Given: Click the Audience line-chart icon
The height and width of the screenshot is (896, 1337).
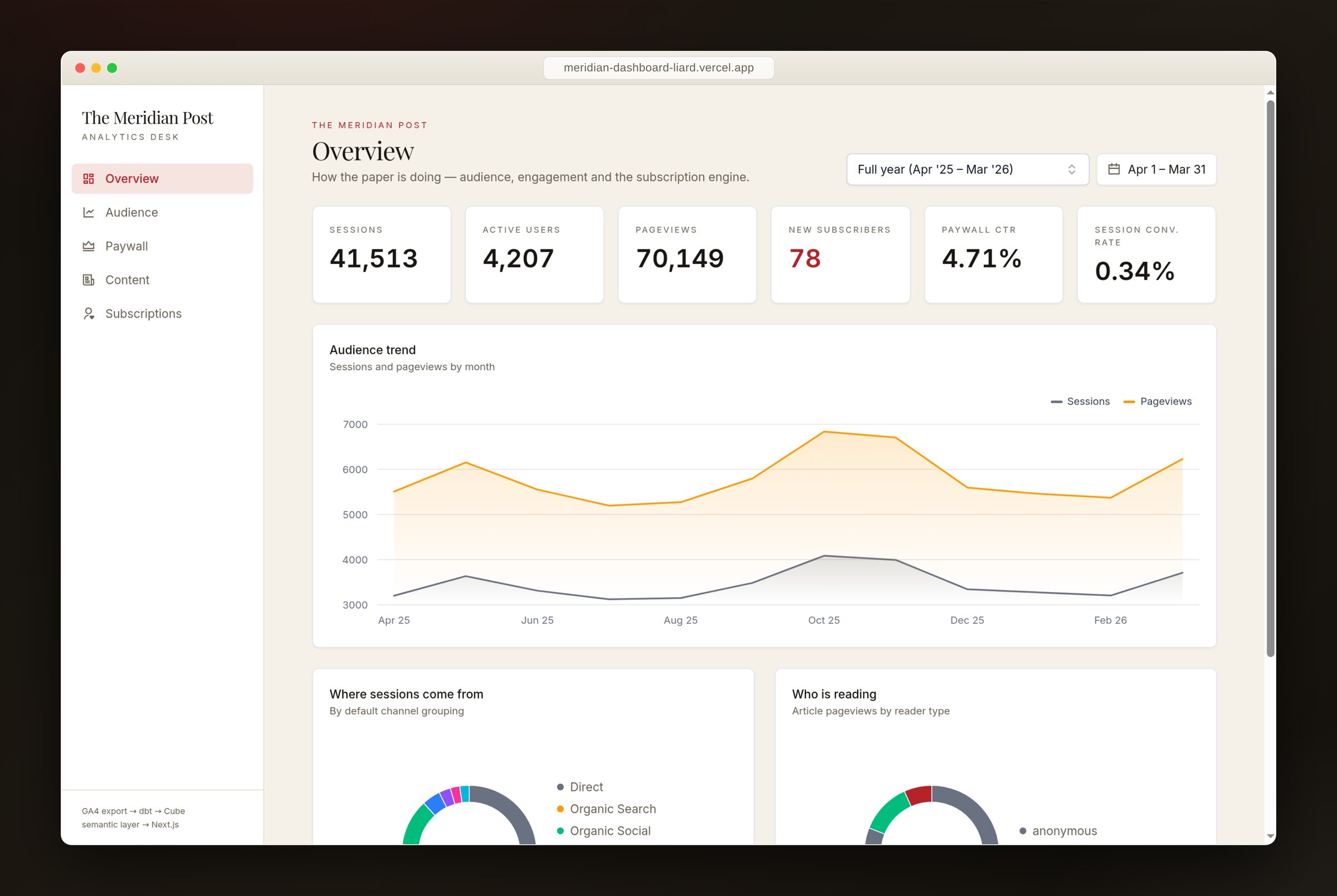Looking at the screenshot, I should [x=89, y=213].
